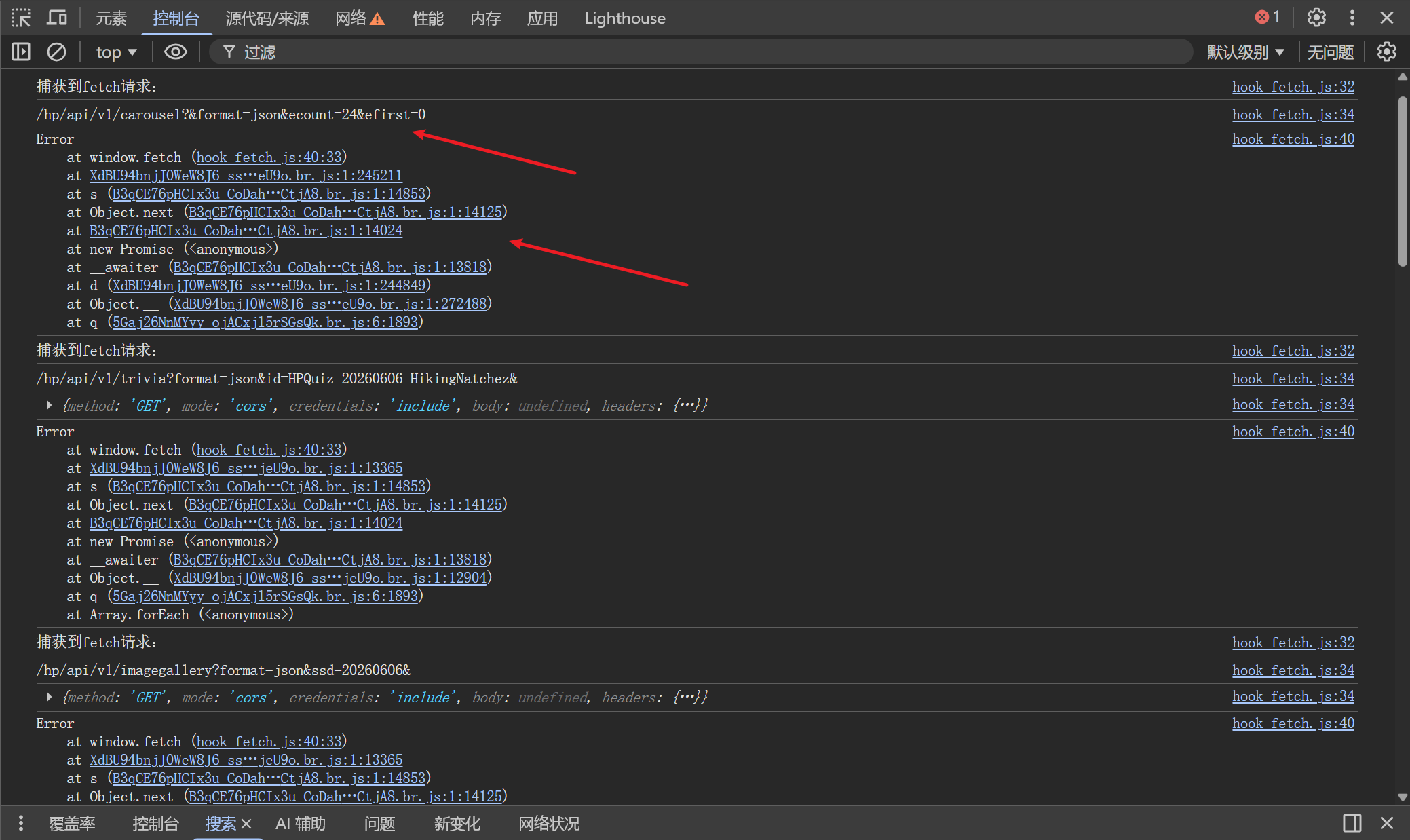Click the red error count badge

coord(1267,18)
